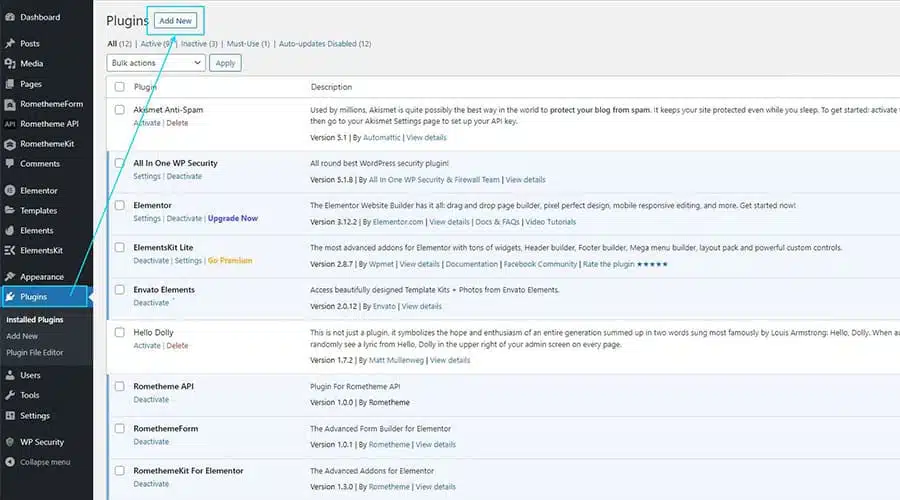The width and height of the screenshot is (900, 500).
Task: Open Matt Mullenweg author link
Action: click(x=396, y=361)
